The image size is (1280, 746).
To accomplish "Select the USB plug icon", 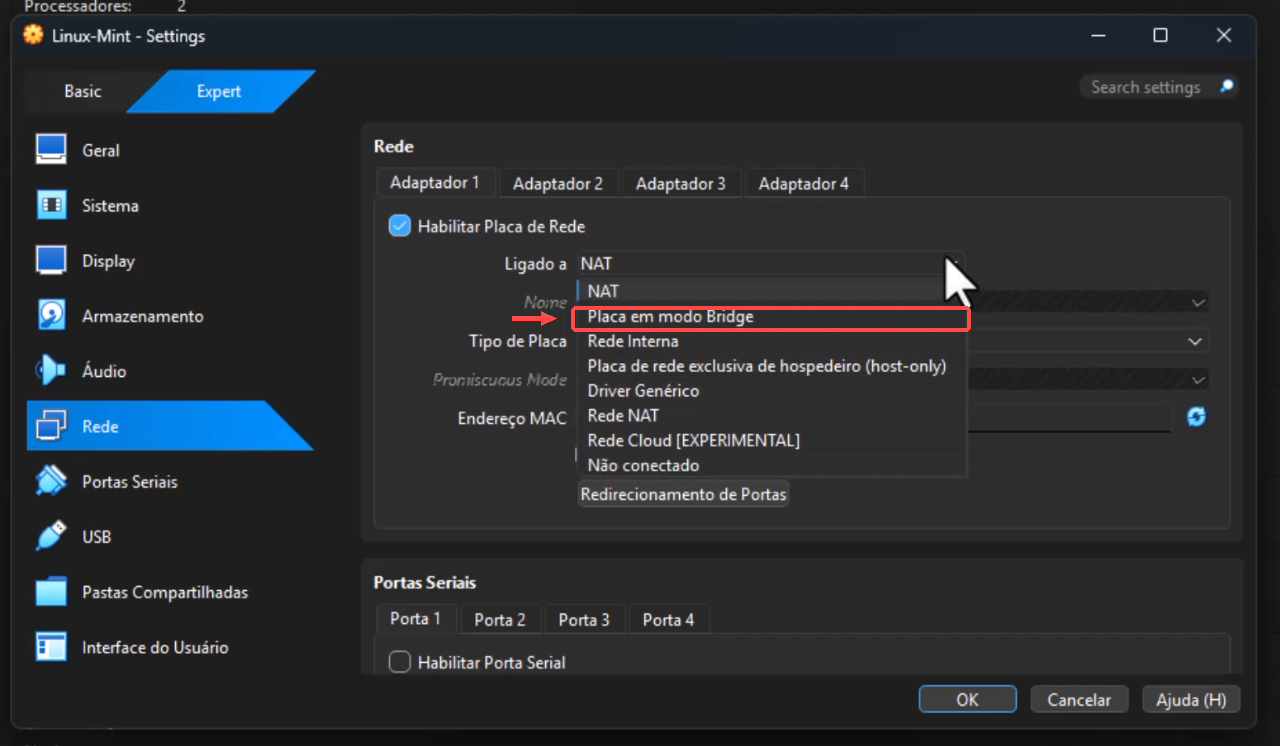I will [51, 537].
